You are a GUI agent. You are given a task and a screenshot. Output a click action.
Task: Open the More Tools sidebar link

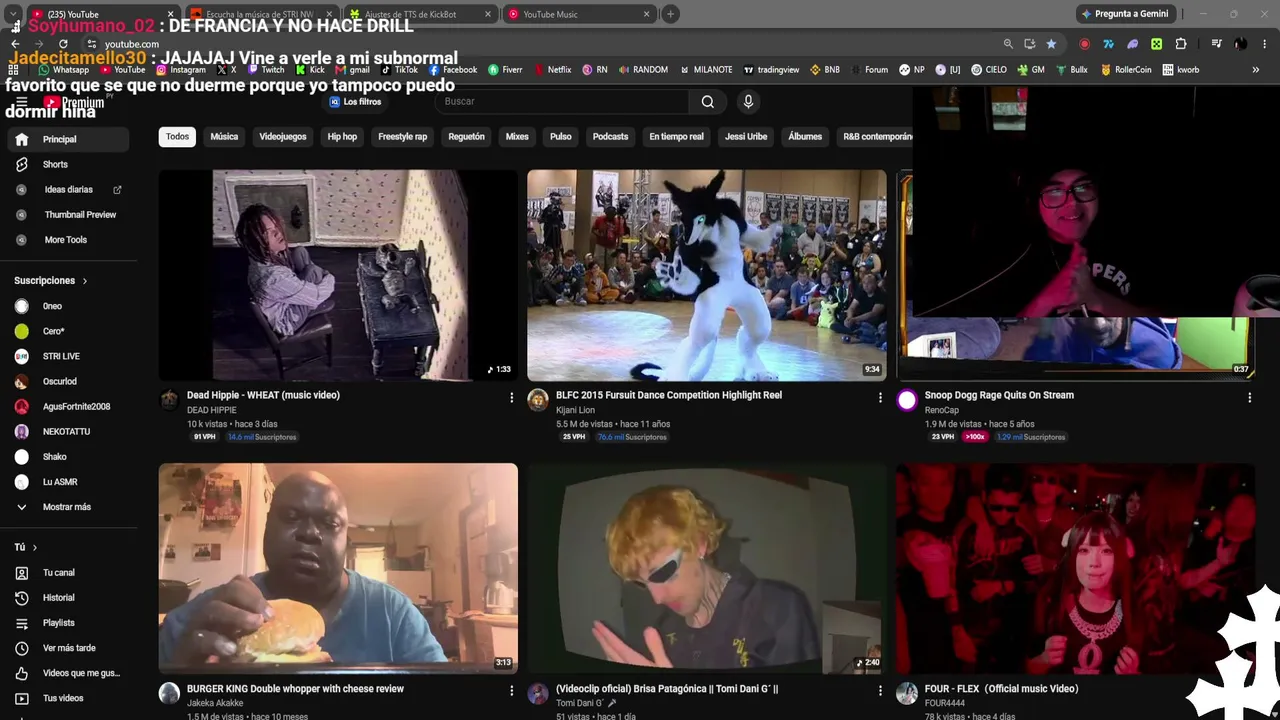tap(65, 240)
